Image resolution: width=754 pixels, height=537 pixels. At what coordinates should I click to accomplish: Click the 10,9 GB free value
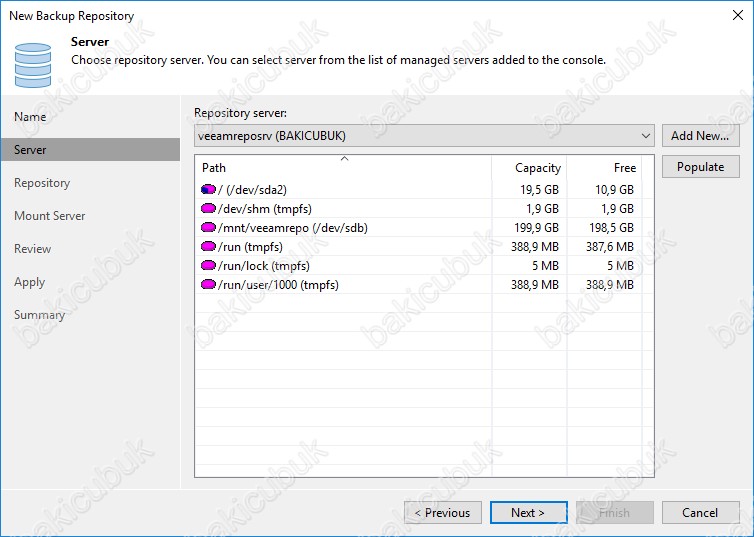614,190
